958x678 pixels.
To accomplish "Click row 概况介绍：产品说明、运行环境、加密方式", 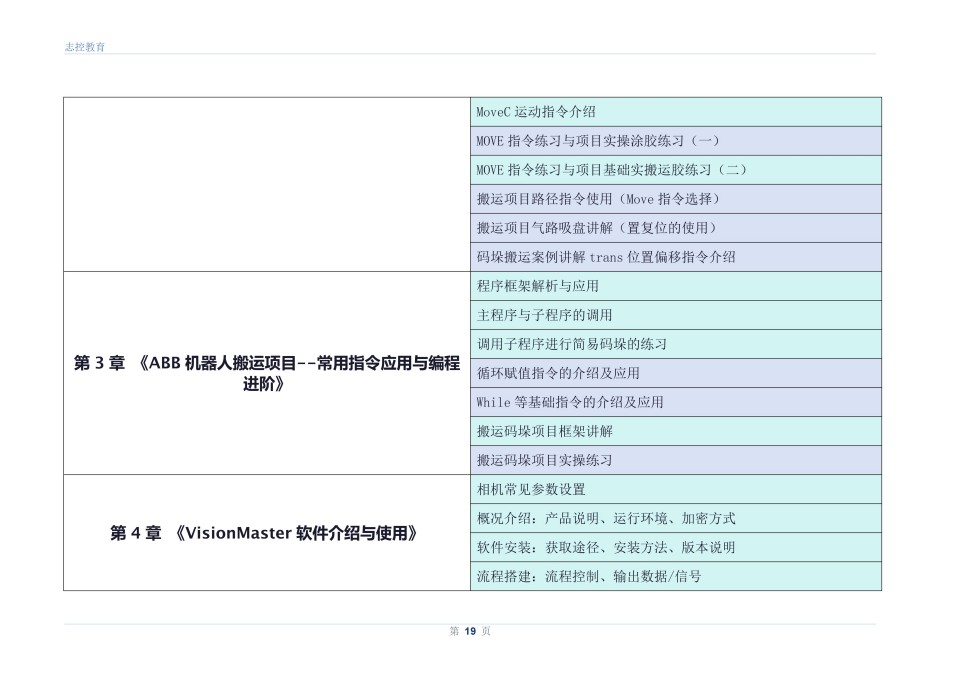I will (676, 518).
